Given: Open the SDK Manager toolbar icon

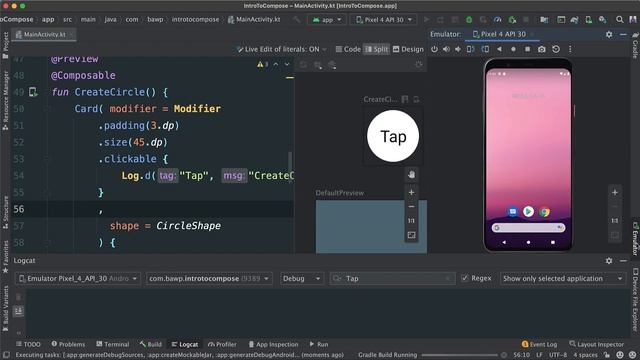Looking at the screenshot, I should (x=602, y=20).
